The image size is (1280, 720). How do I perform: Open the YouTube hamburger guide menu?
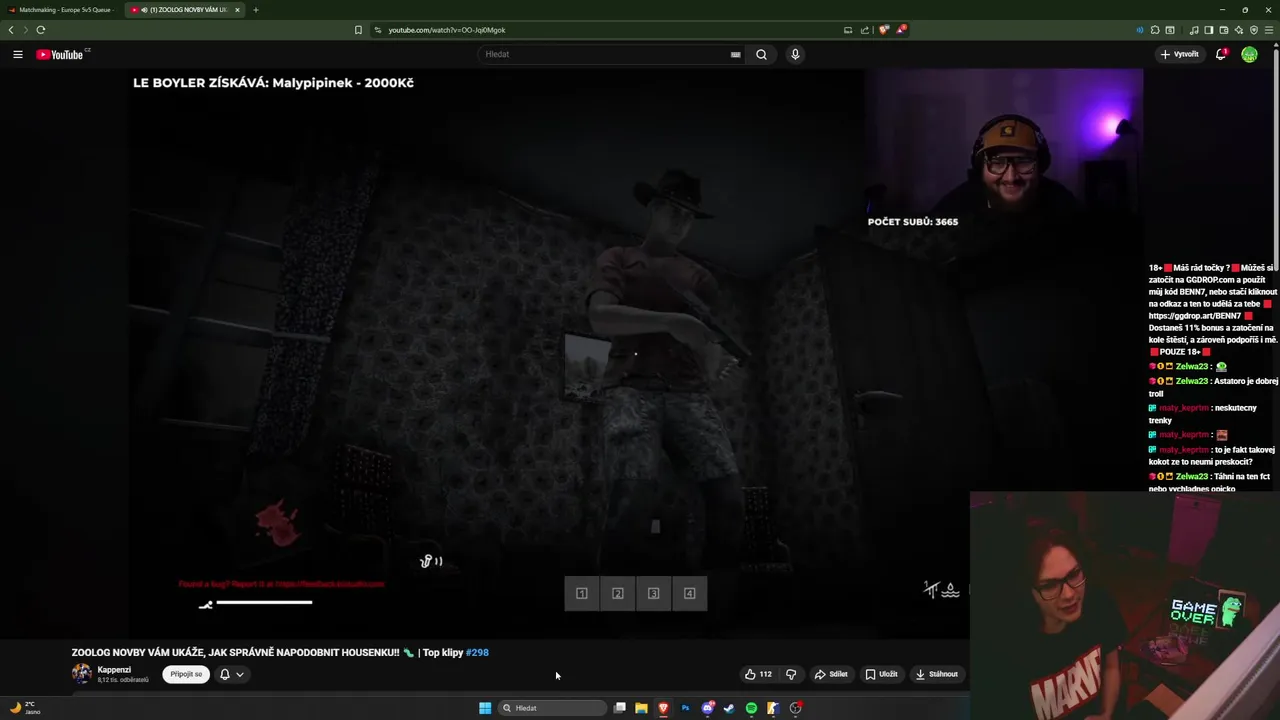[18, 54]
